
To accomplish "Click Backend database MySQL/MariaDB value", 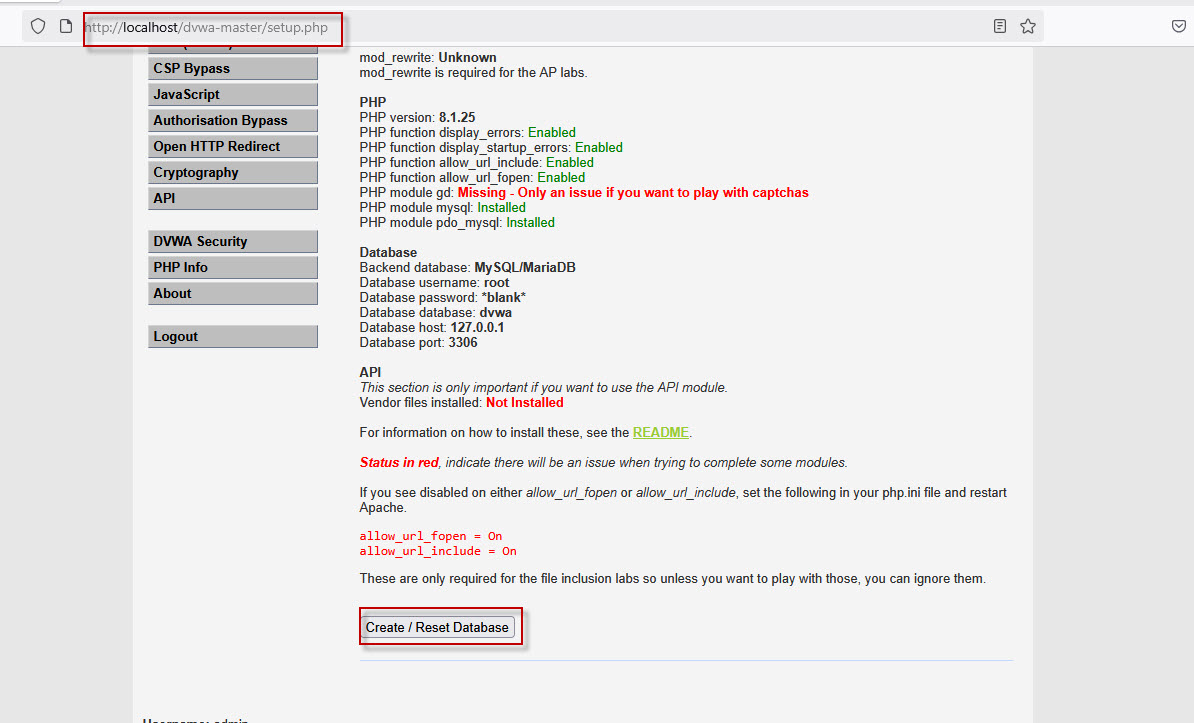I will click(525, 267).
